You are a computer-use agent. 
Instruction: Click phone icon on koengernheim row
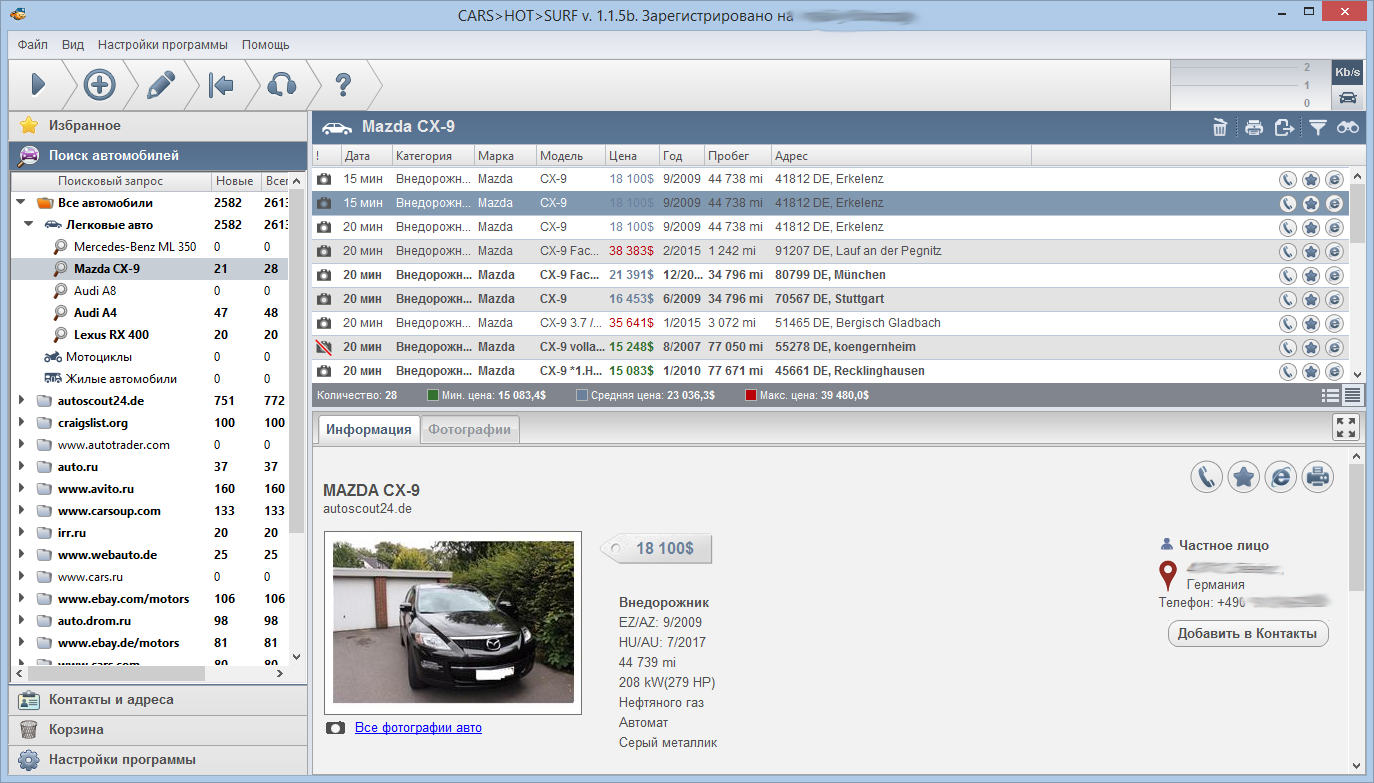tap(1289, 347)
